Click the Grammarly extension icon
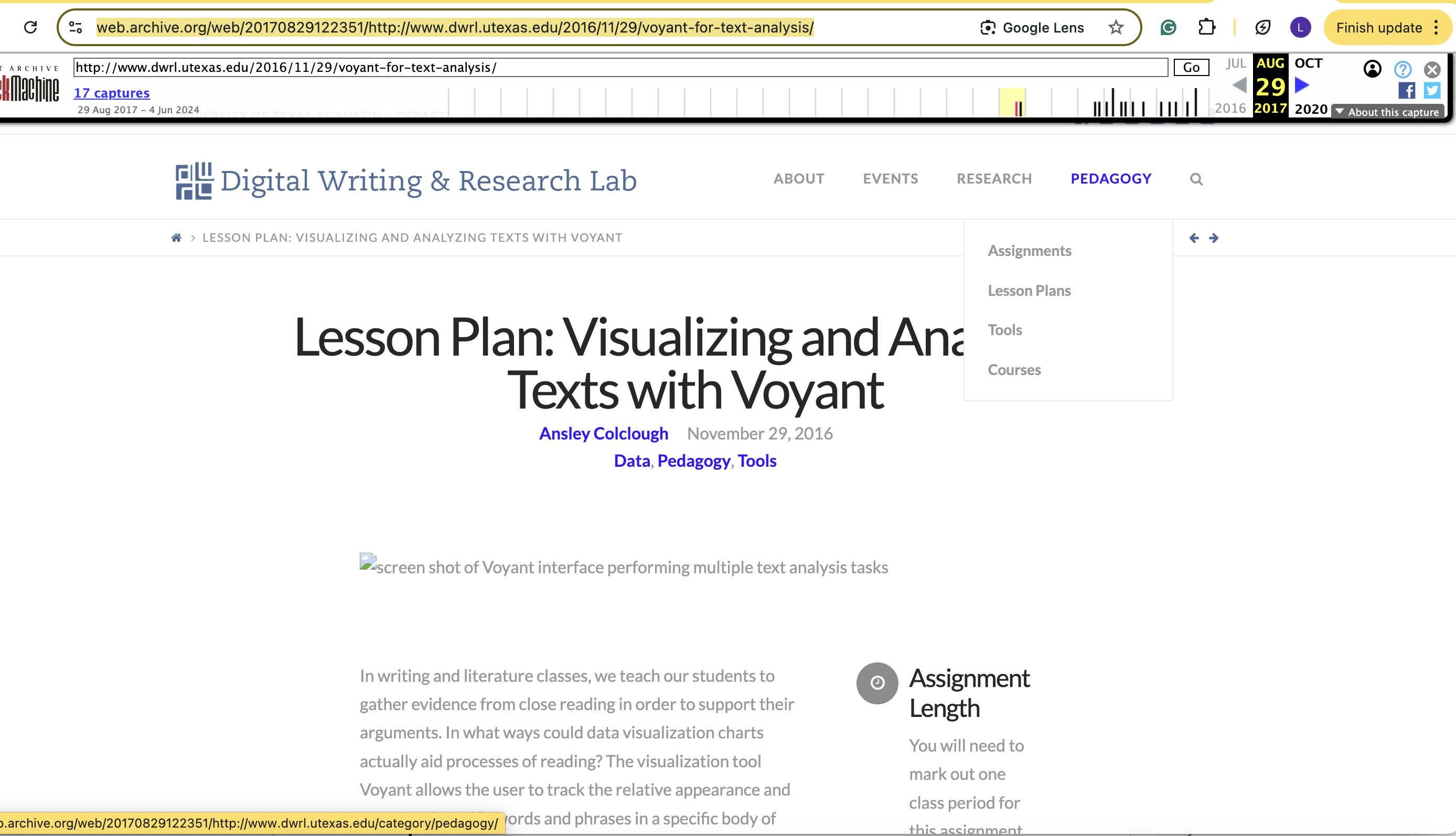This screenshot has width=1456, height=836. [x=1168, y=27]
